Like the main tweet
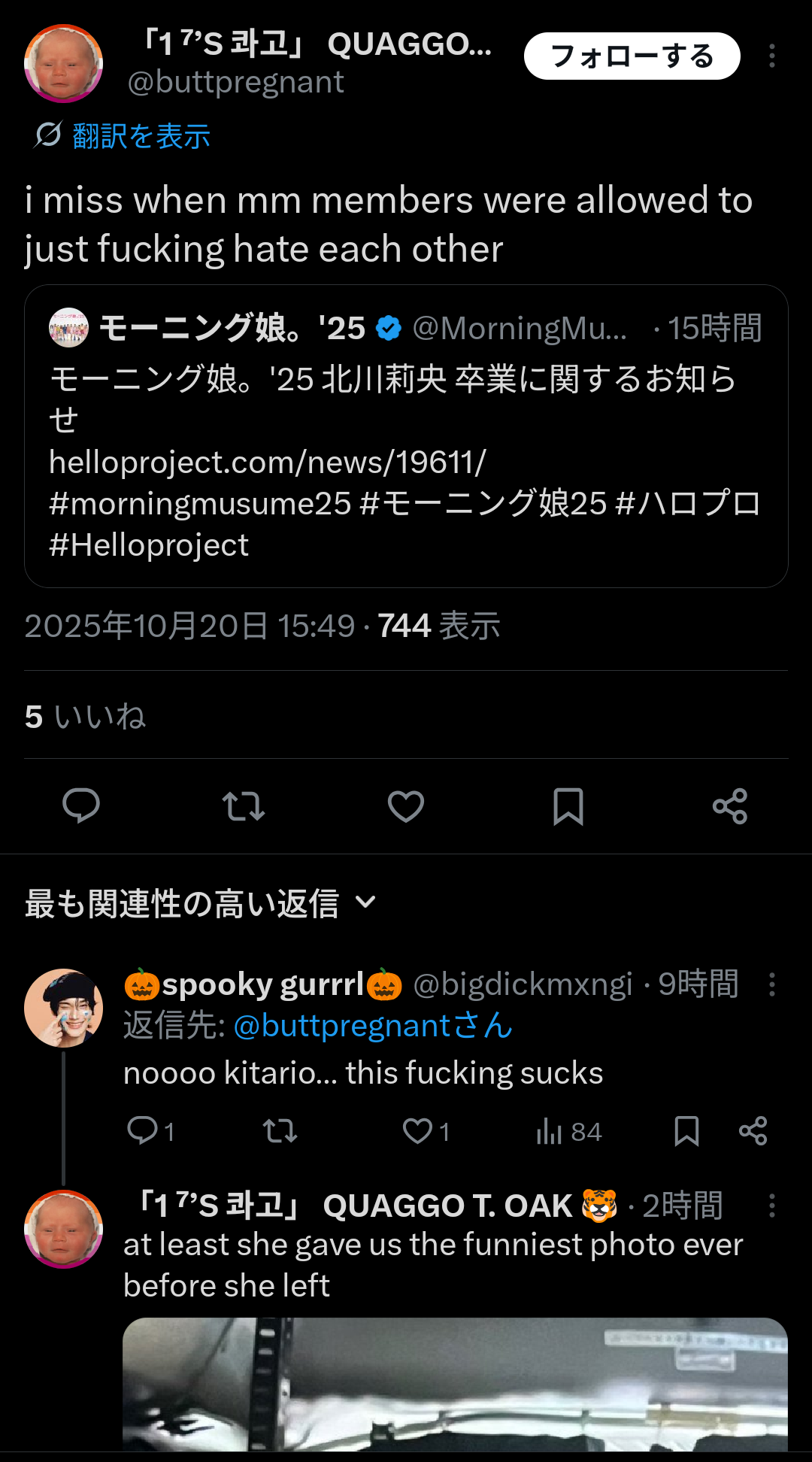 click(x=406, y=806)
